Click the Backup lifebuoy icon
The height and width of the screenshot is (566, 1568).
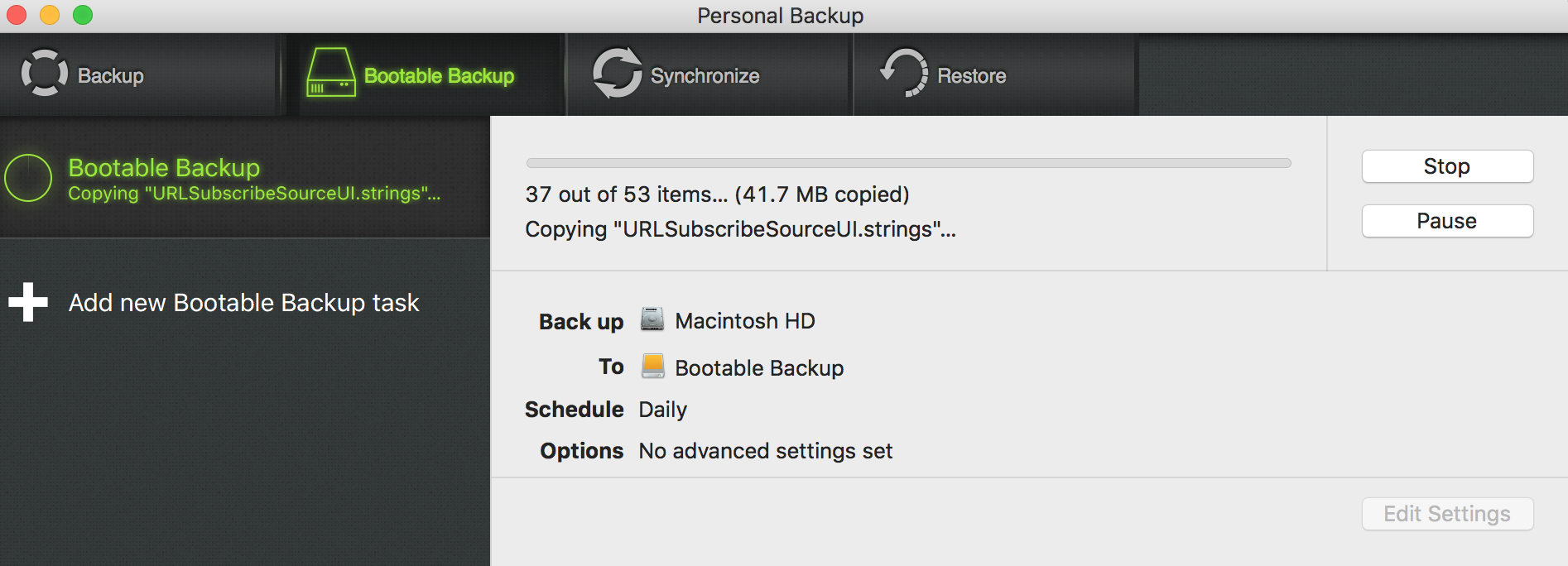(44, 73)
